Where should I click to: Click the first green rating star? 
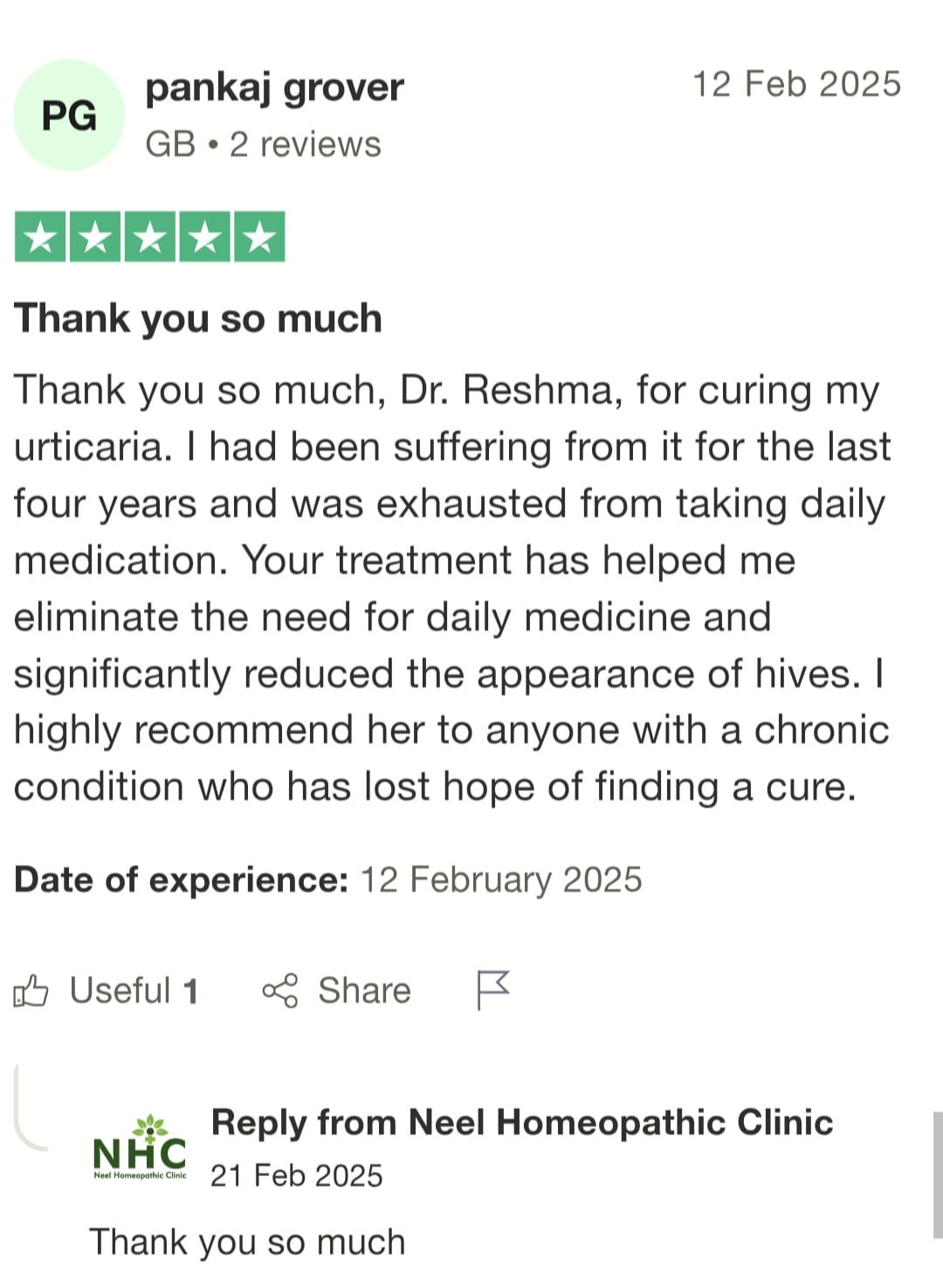[41, 237]
